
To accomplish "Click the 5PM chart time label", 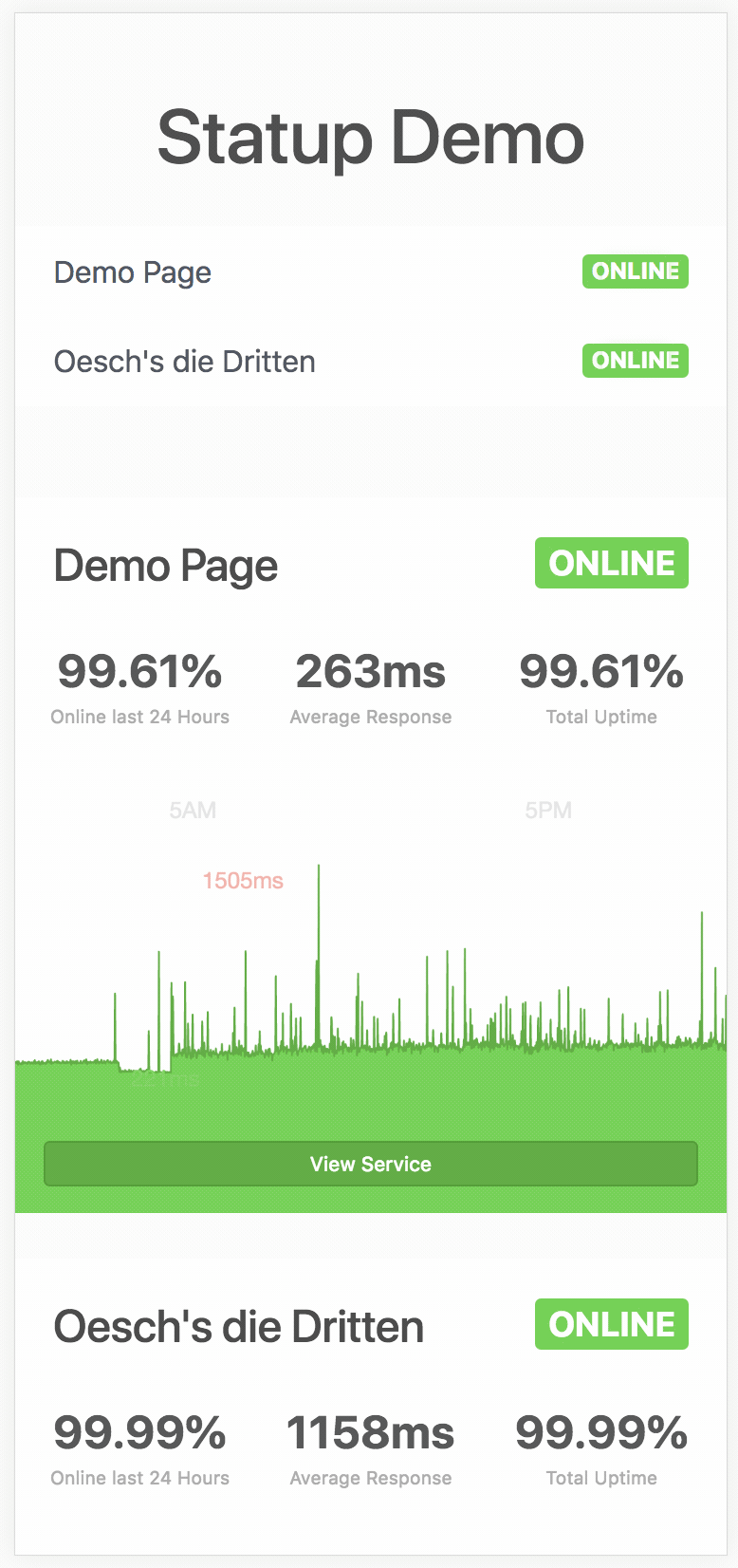I will 548,811.
